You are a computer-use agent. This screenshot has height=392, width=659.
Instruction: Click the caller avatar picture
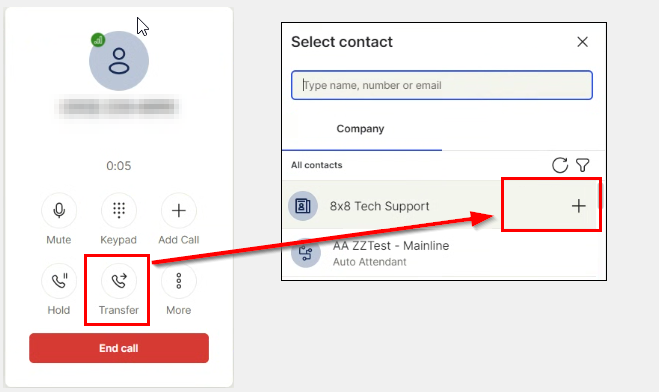119,61
